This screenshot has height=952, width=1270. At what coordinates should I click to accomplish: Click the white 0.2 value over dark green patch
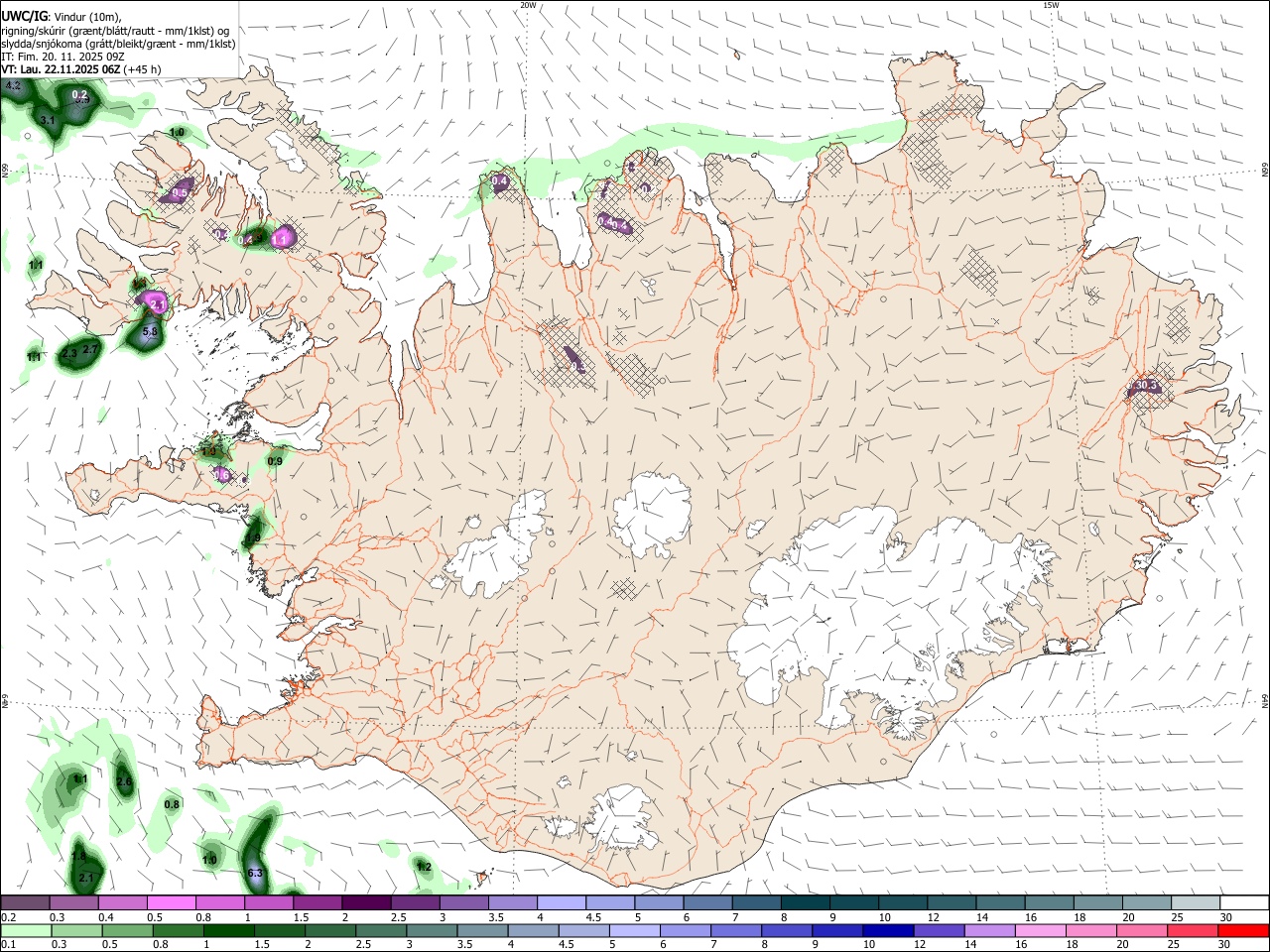coord(80,94)
